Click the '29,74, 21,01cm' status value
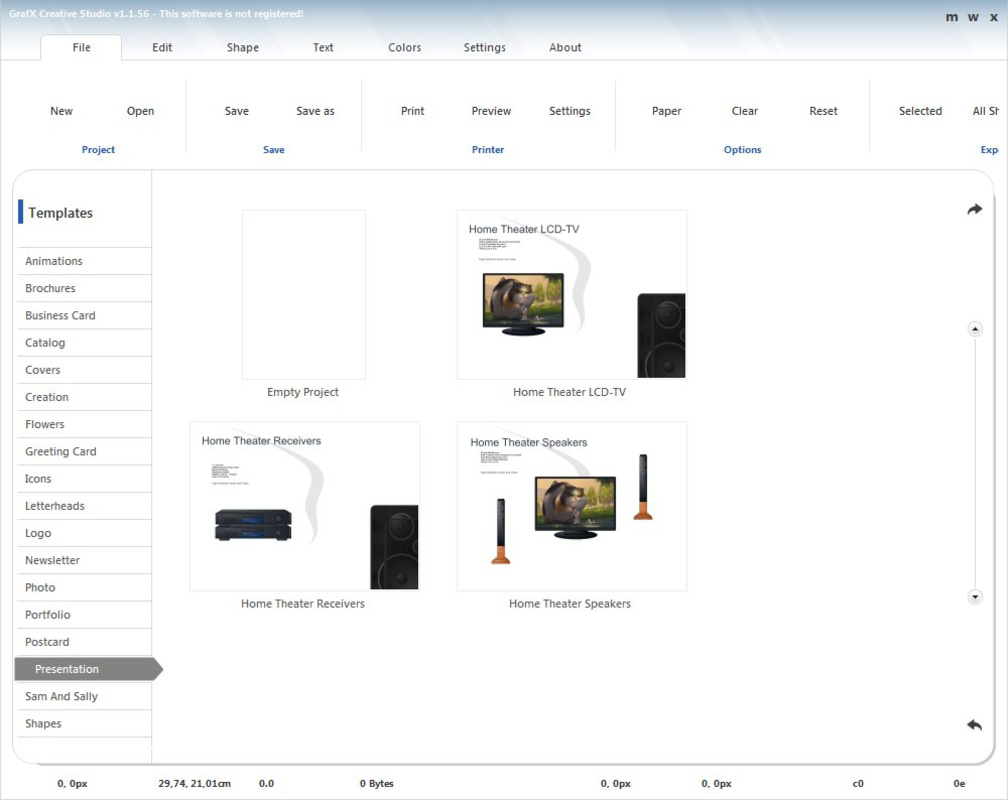The height and width of the screenshot is (800, 1008). [x=194, y=784]
